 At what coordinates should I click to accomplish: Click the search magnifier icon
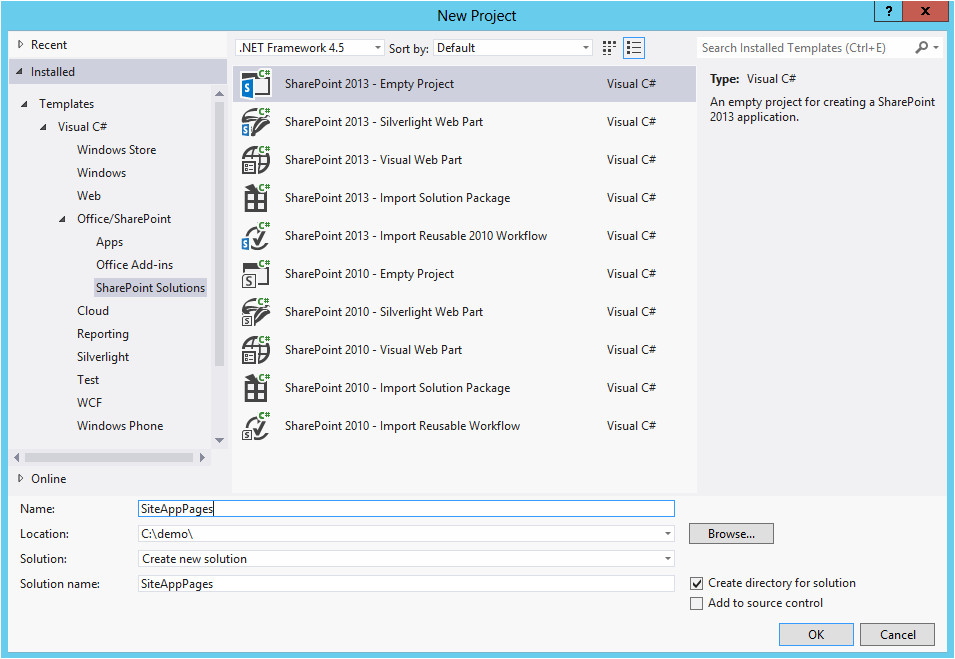922,48
